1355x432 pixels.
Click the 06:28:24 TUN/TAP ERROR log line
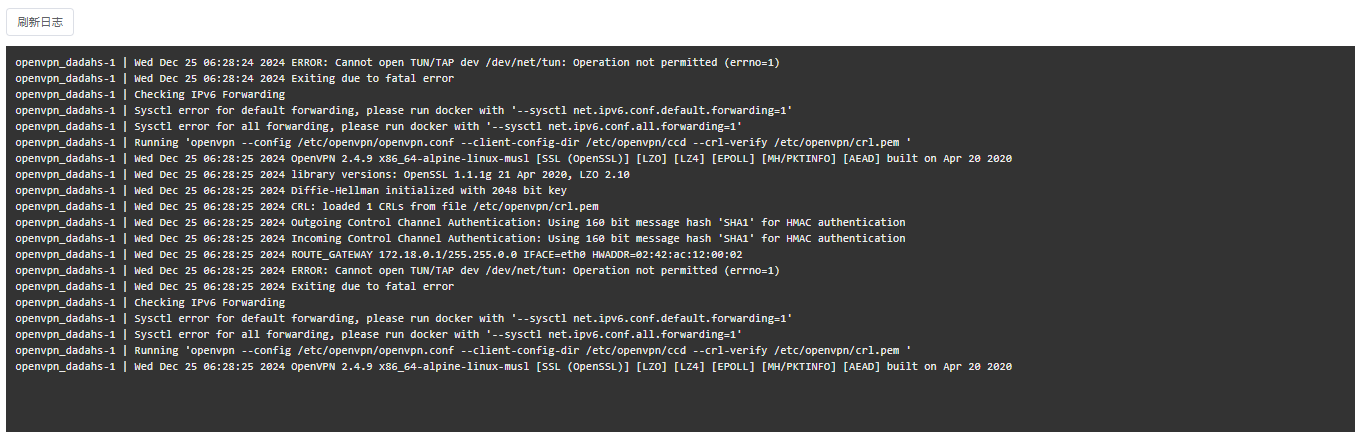pos(398,62)
